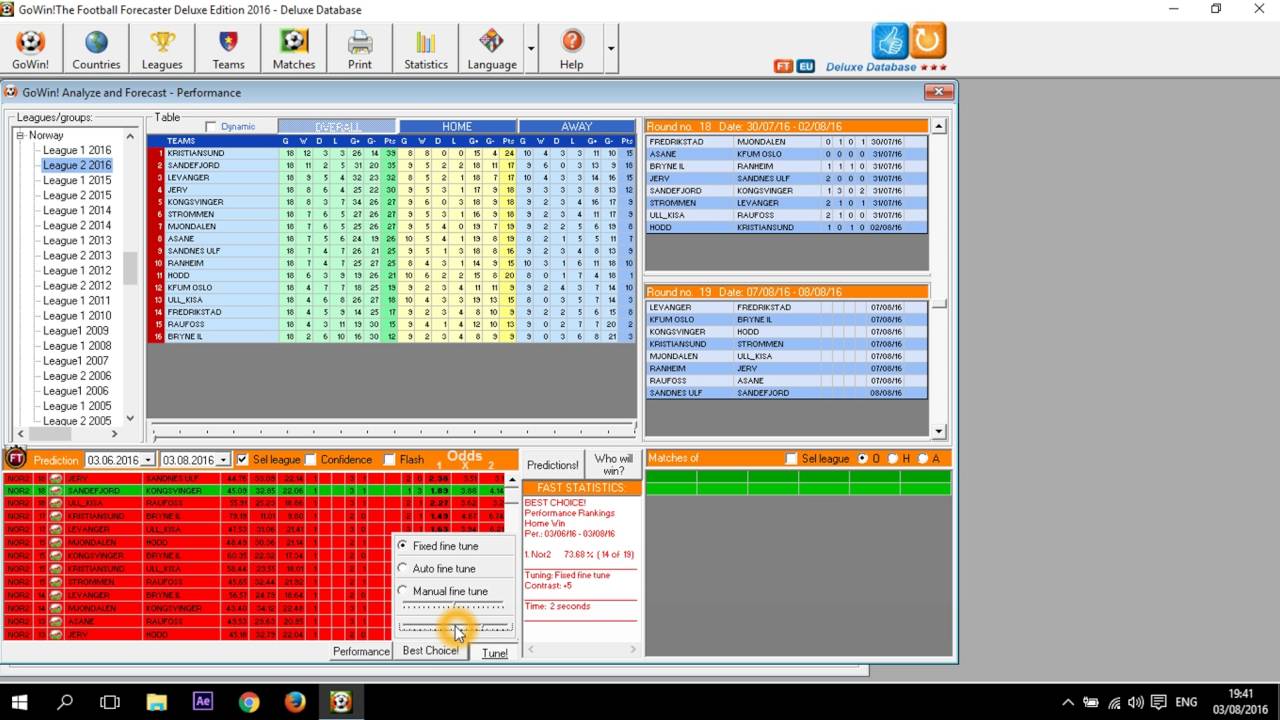This screenshot has width=1280, height=720.
Task: Open the 03.06.2016 start date dropdown
Action: (148, 460)
